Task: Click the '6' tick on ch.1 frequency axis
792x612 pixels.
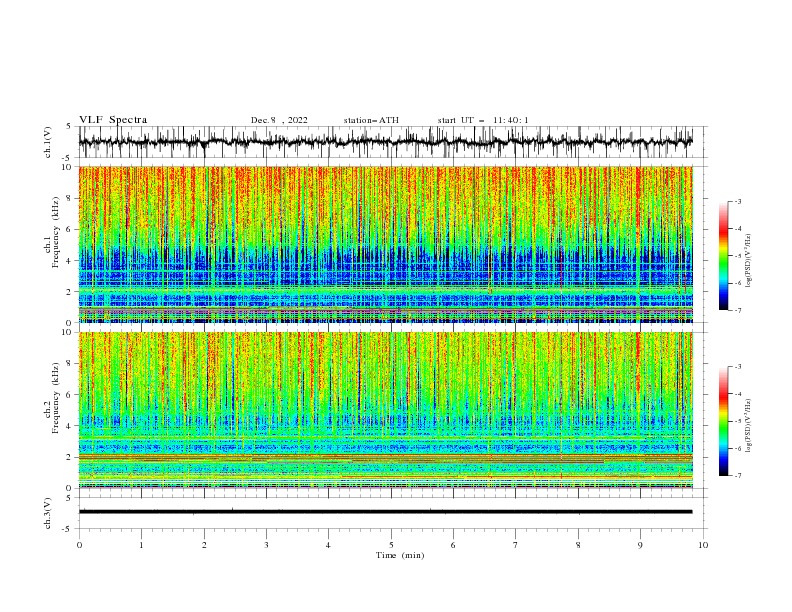Action: pyautogui.click(x=69, y=229)
